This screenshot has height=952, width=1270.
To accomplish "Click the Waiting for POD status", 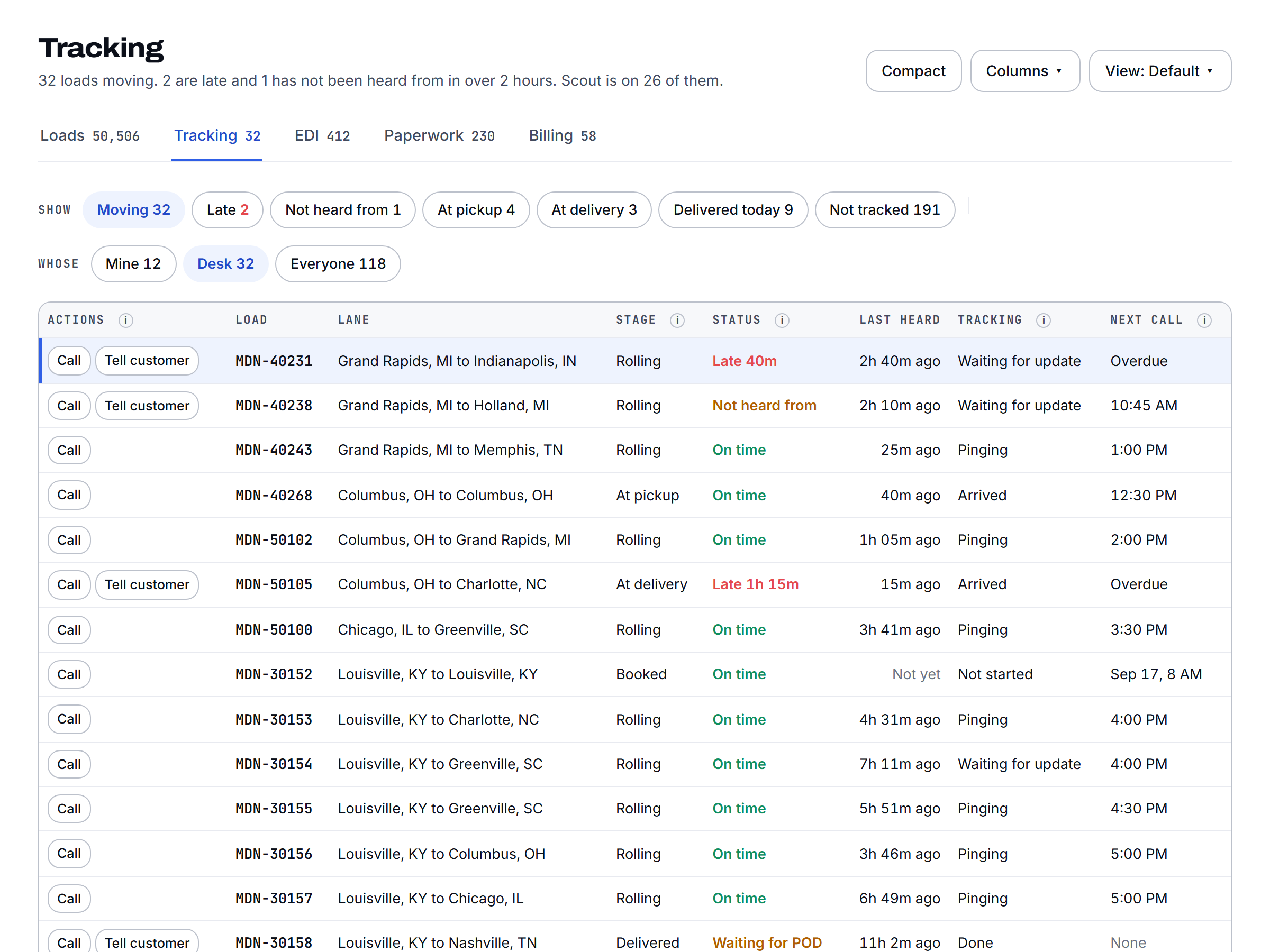I will point(767,943).
